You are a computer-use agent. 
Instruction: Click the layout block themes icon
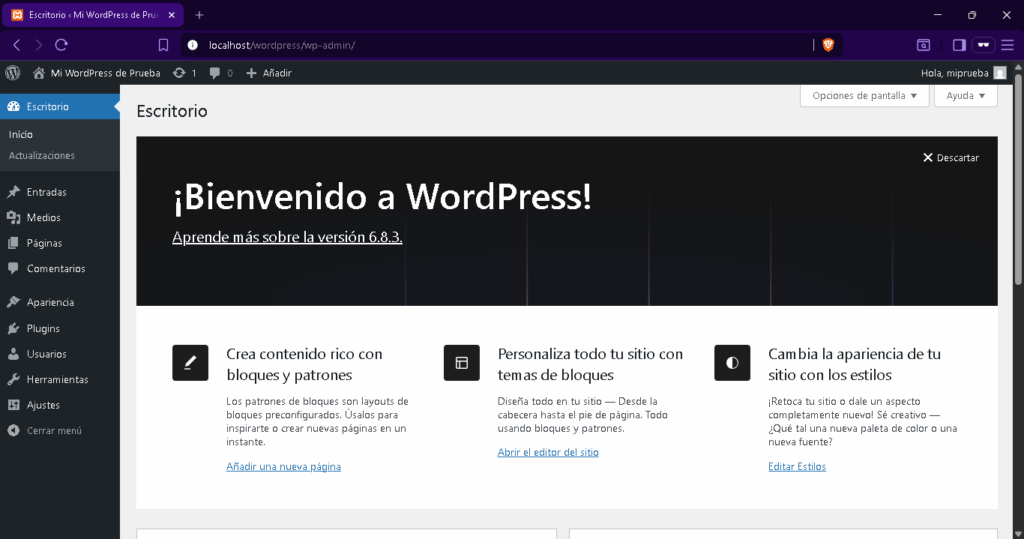462,363
